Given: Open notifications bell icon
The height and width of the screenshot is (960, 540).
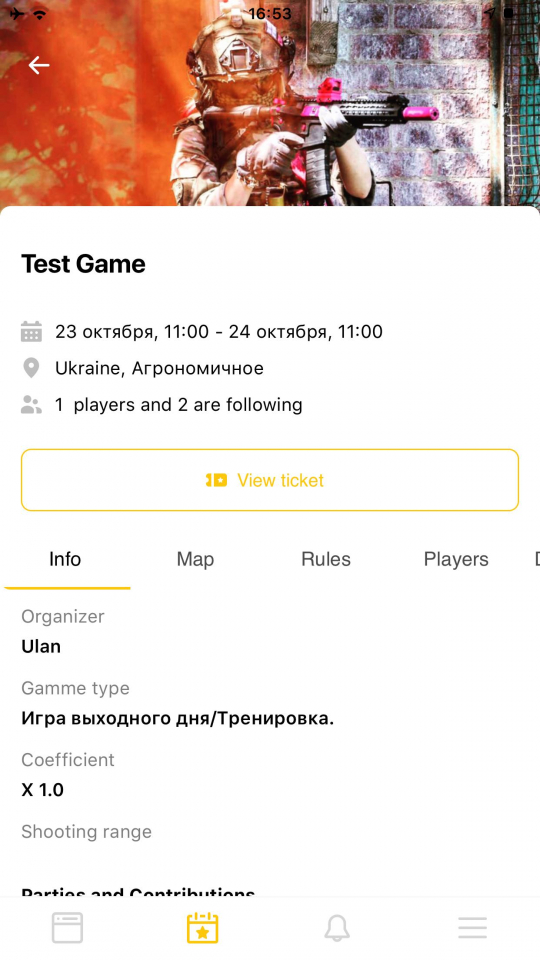Looking at the screenshot, I should click(x=337, y=928).
